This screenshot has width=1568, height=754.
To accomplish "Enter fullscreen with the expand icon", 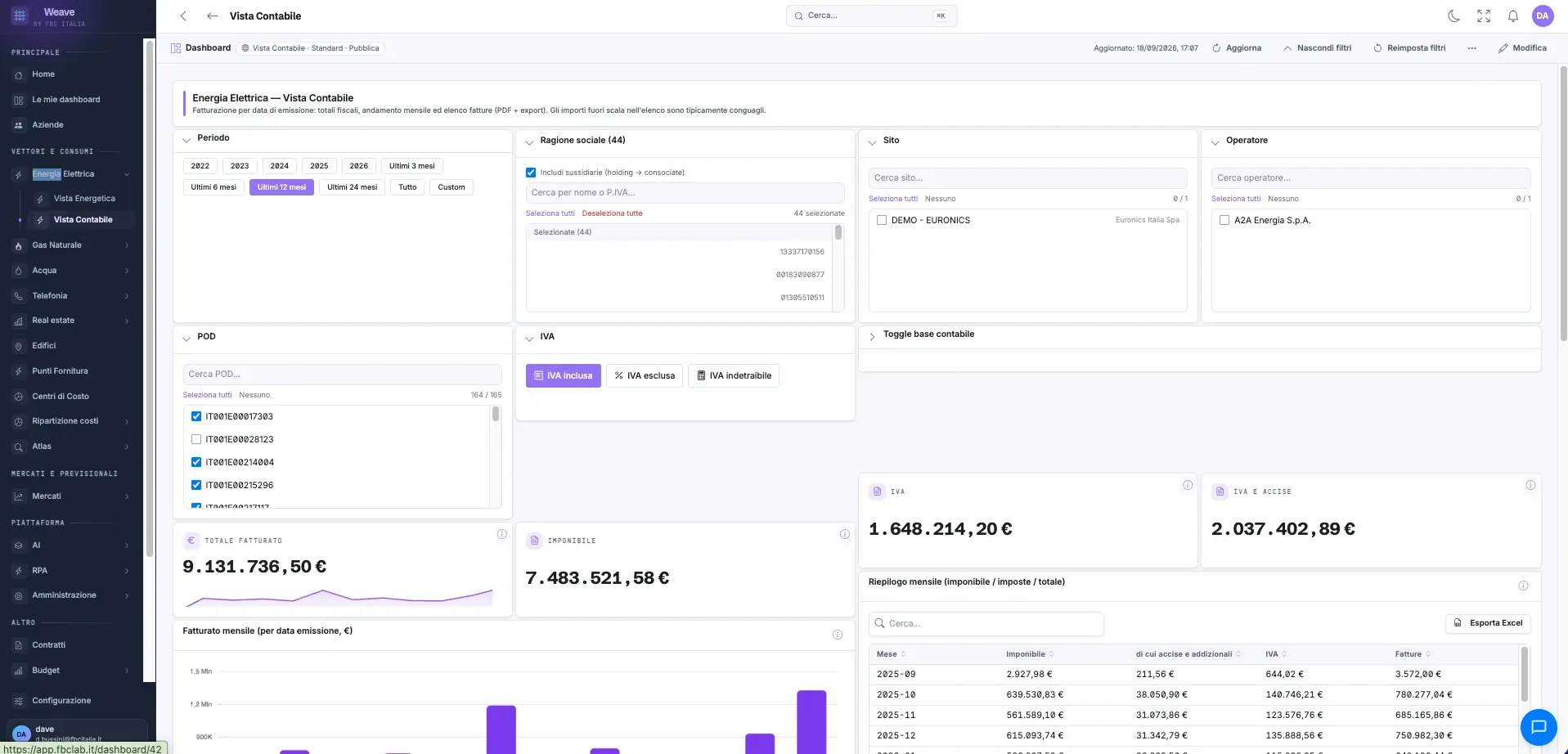I will coord(1484,16).
